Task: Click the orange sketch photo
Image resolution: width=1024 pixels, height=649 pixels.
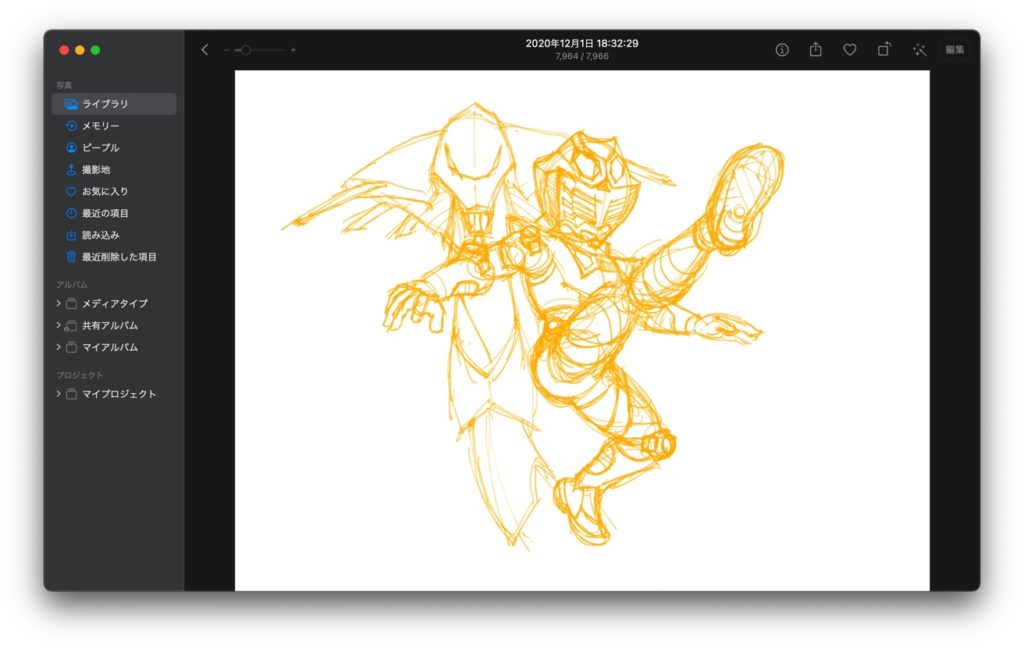Action: pos(582,330)
